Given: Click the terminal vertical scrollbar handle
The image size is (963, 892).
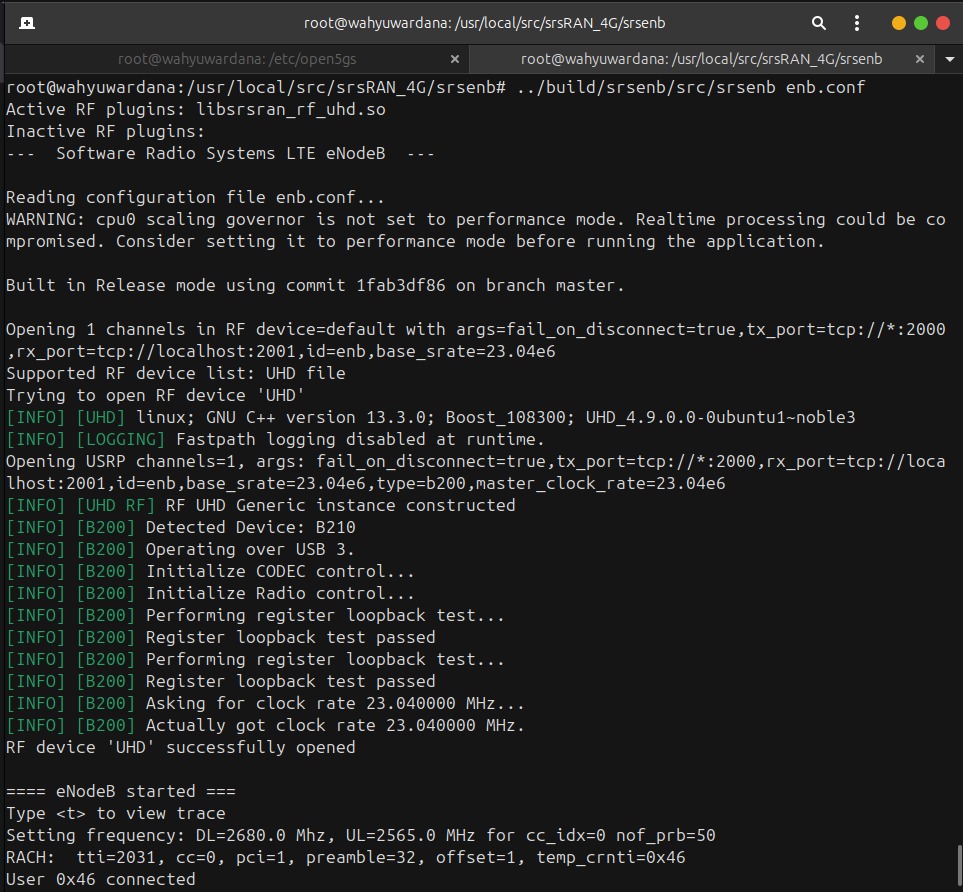Looking at the screenshot, I should pyautogui.click(x=959, y=868).
